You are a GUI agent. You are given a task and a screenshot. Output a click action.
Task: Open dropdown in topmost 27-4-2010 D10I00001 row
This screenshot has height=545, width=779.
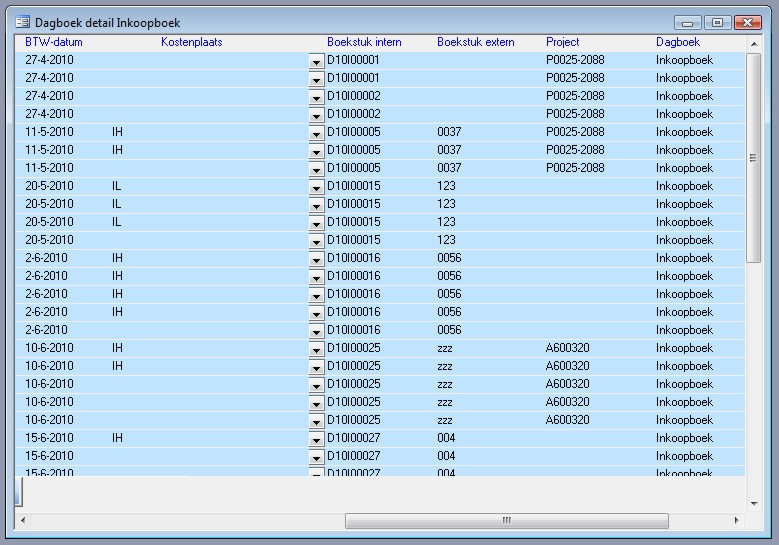coord(316,61)
